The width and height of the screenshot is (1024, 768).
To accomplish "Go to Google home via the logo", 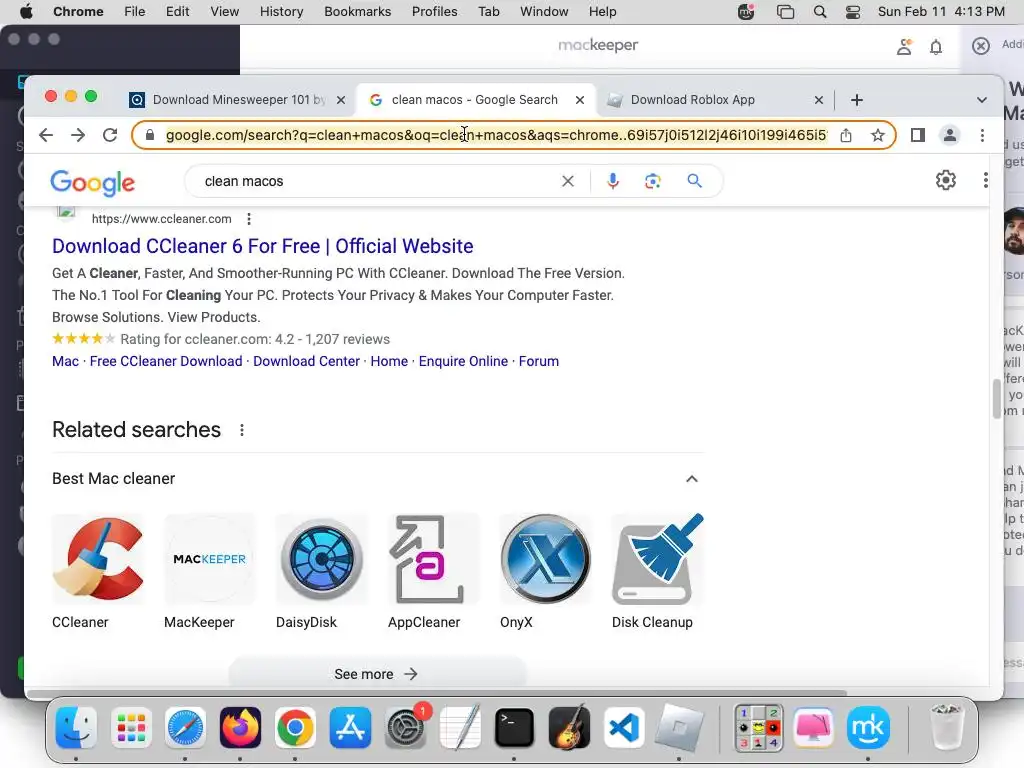I will (x=93, y=183).
